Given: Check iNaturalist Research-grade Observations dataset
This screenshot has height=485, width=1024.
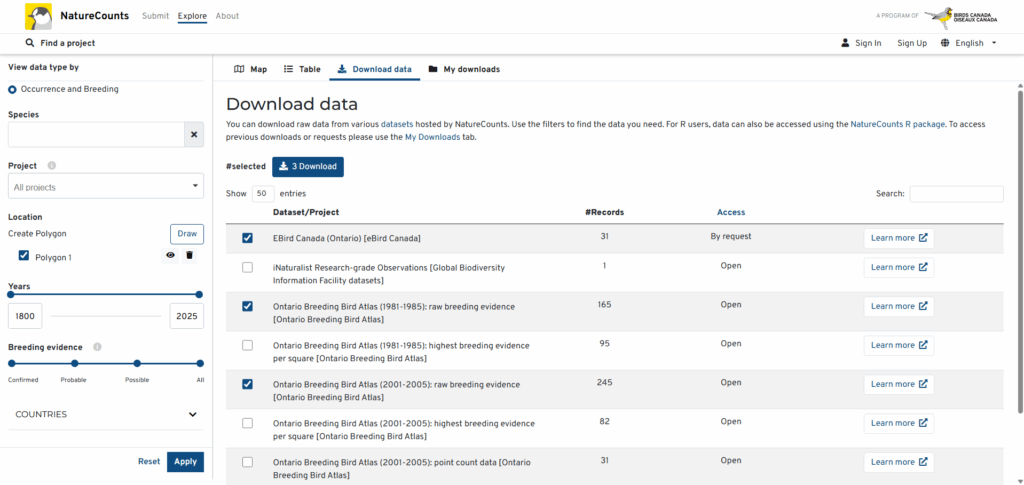Looking at the screenshot, I should (248, 267).
